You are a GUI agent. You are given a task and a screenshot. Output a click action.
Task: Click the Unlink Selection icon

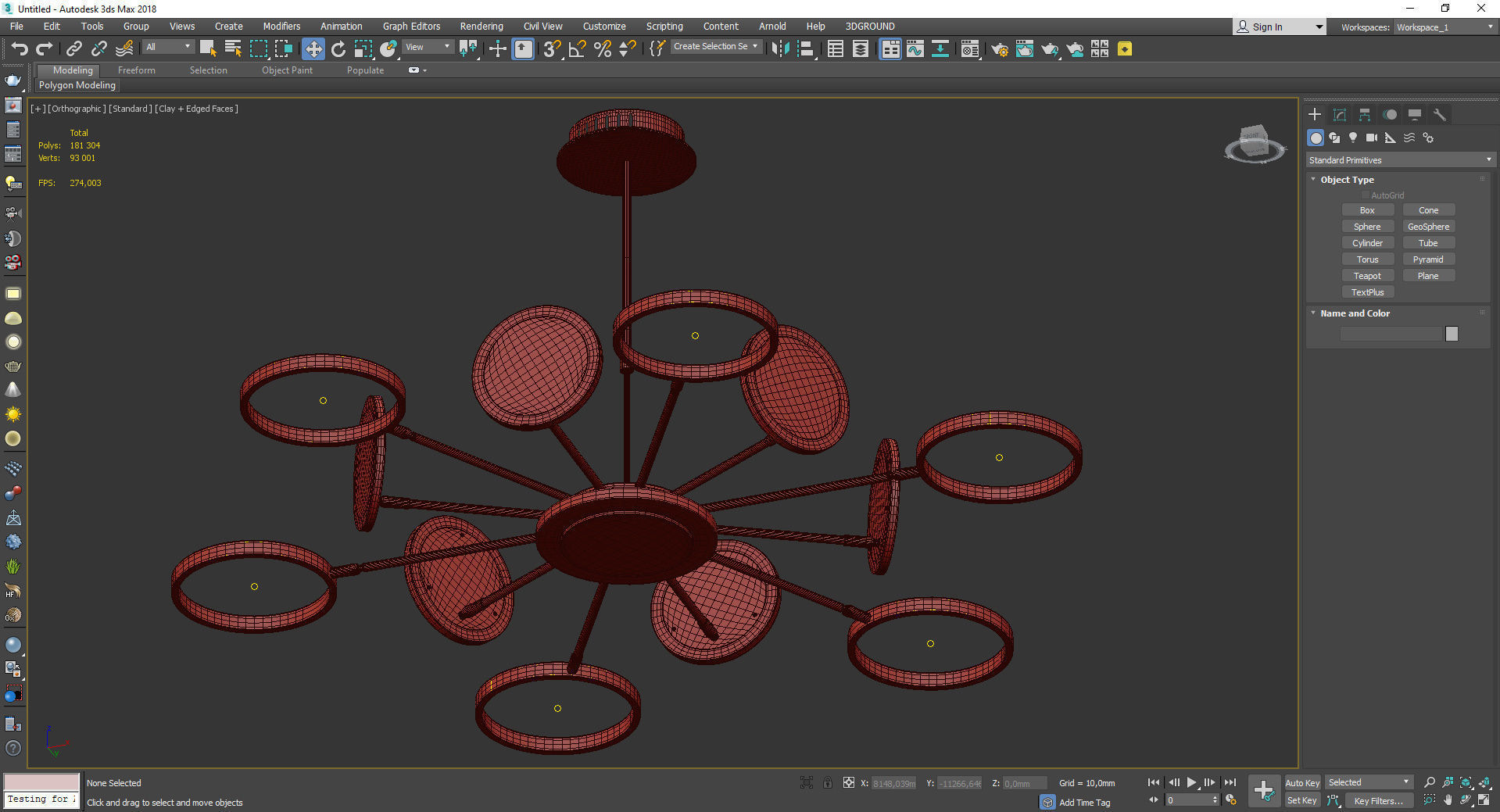(x=99, y=49)
